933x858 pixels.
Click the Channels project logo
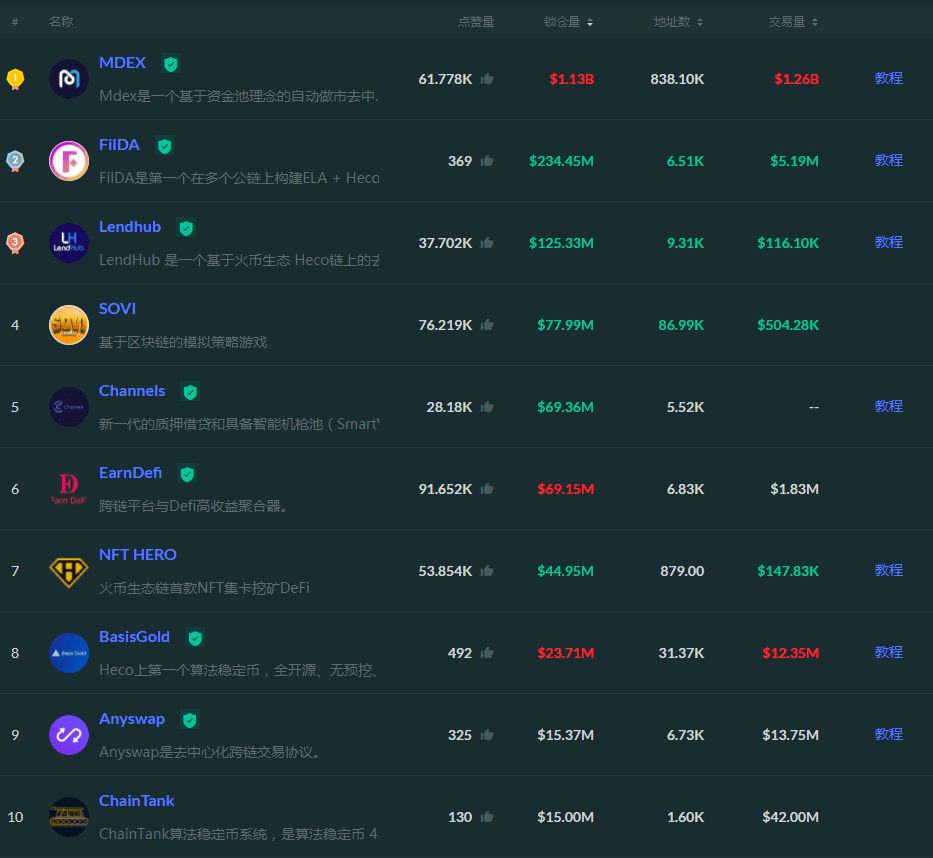(68, 407)
